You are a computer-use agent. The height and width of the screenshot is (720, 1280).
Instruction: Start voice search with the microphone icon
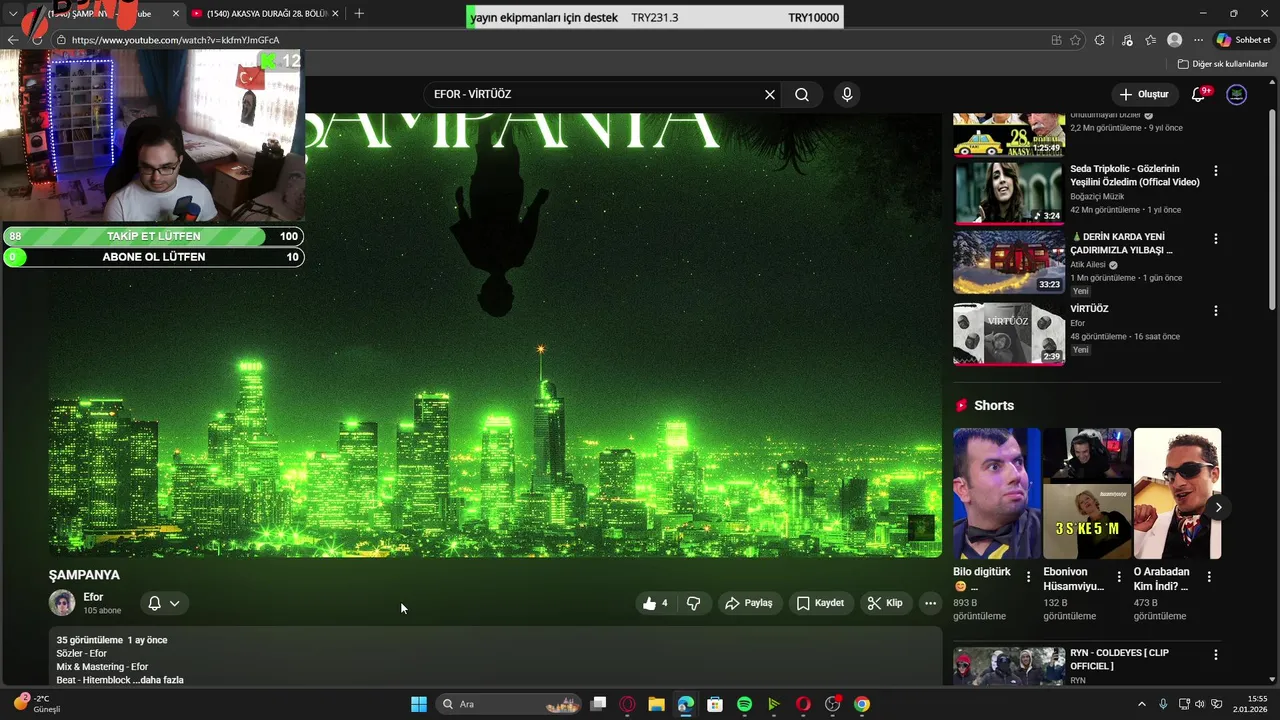click(847, 94)
